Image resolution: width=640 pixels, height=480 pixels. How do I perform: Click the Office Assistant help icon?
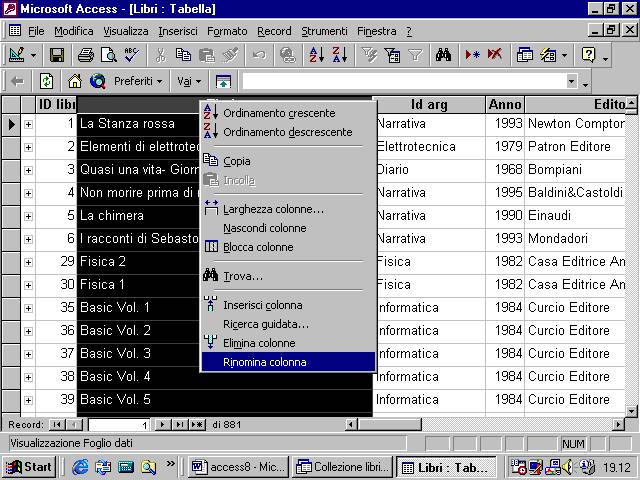click(x=589, y=55)
